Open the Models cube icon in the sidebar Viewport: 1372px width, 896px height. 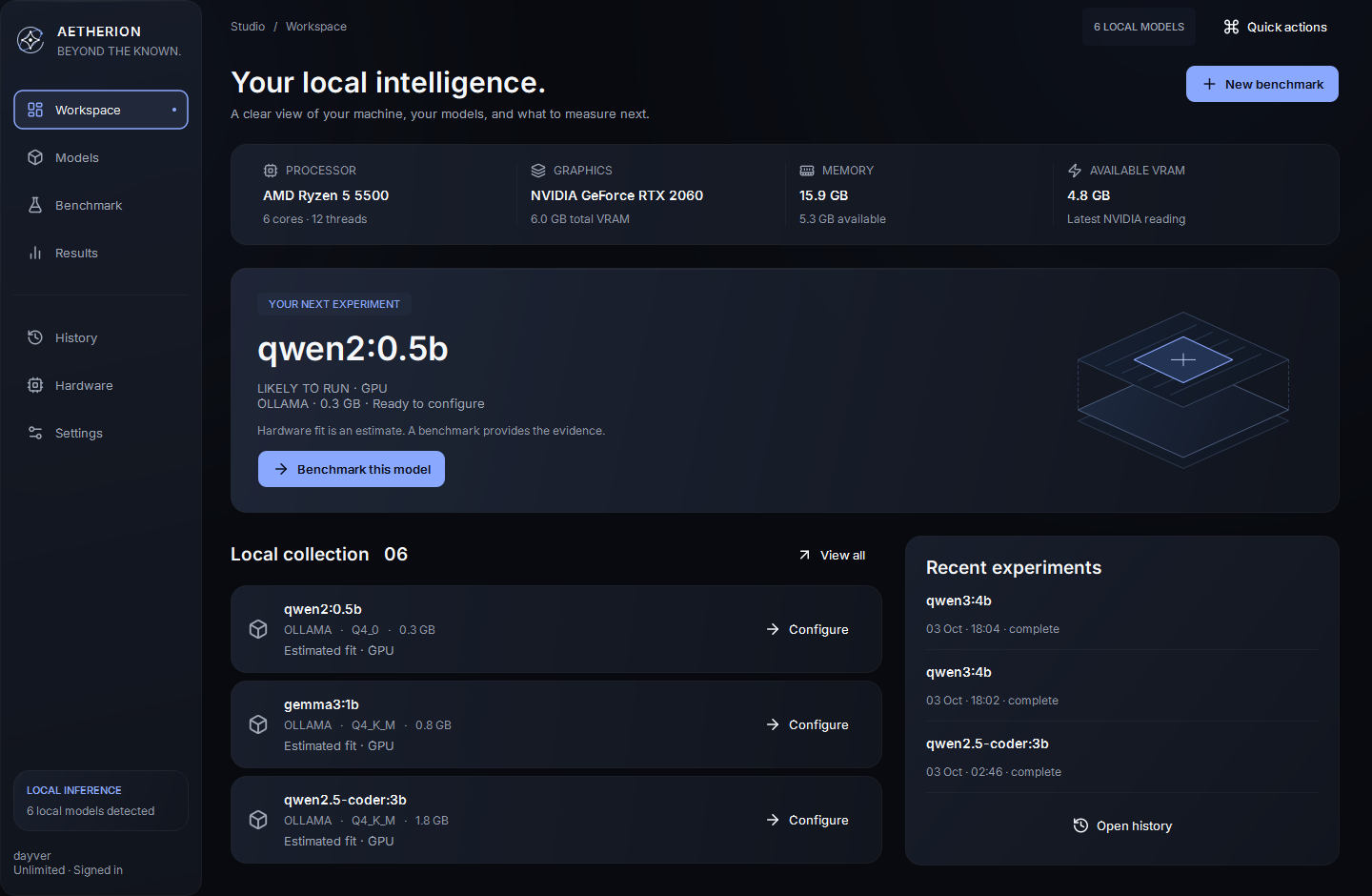tap(35, 157)
